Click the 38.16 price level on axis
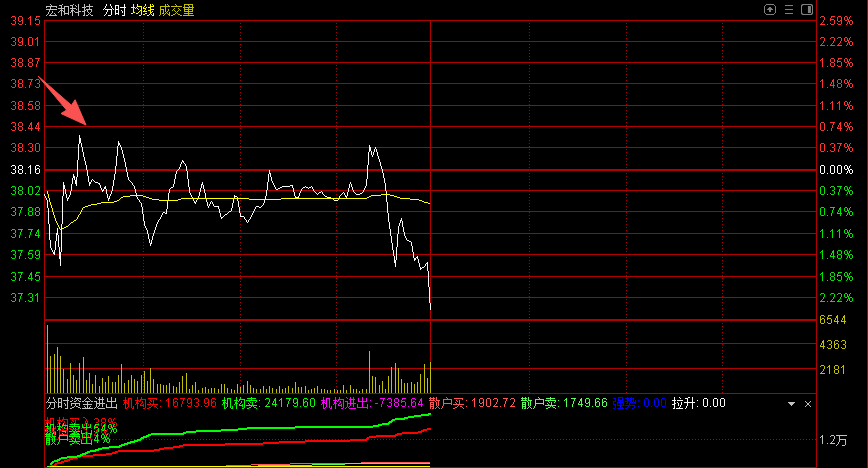This screenshot has width=868, height=468. 25,169
